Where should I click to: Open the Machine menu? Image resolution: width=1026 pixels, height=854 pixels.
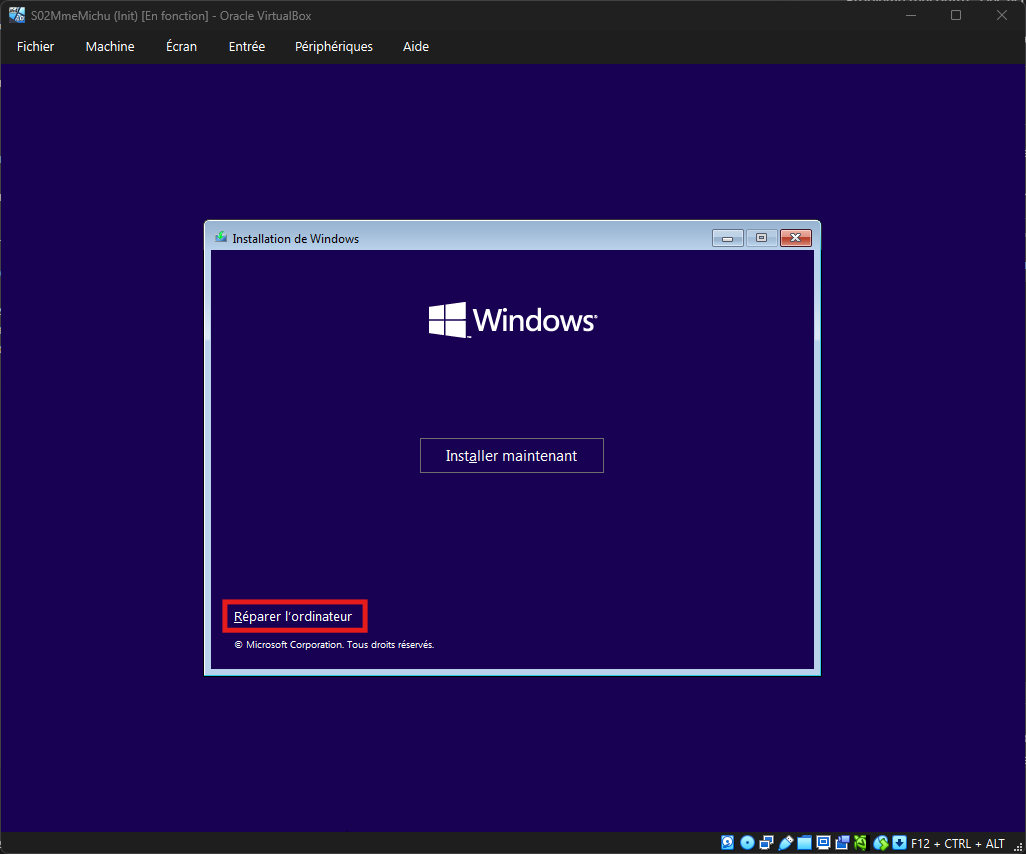point(110,46)
